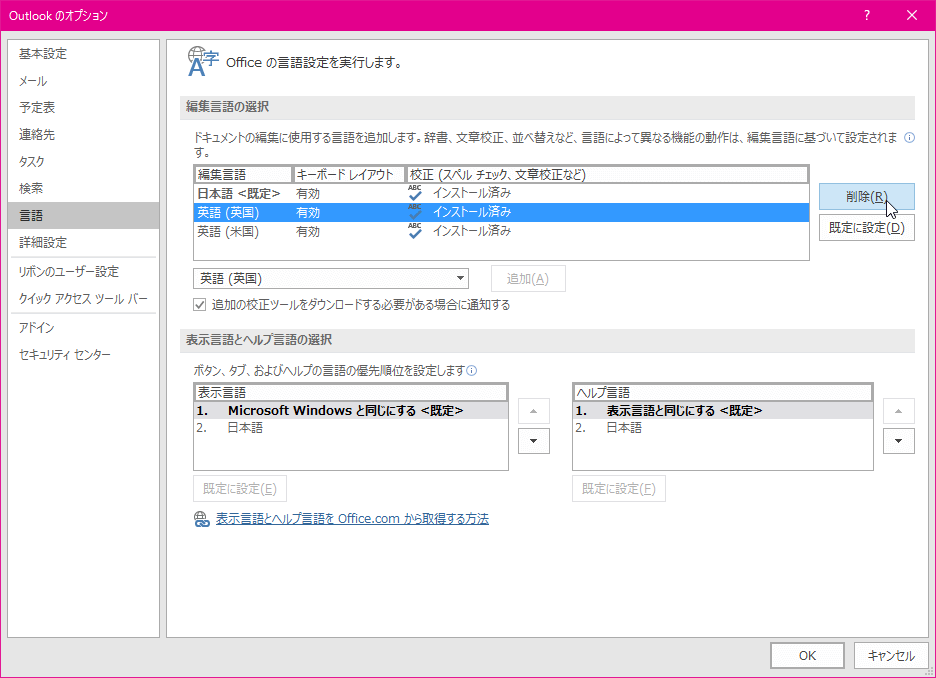Select 2. 日本語 in the help language list
936x678 pixels.
(722, 428)
